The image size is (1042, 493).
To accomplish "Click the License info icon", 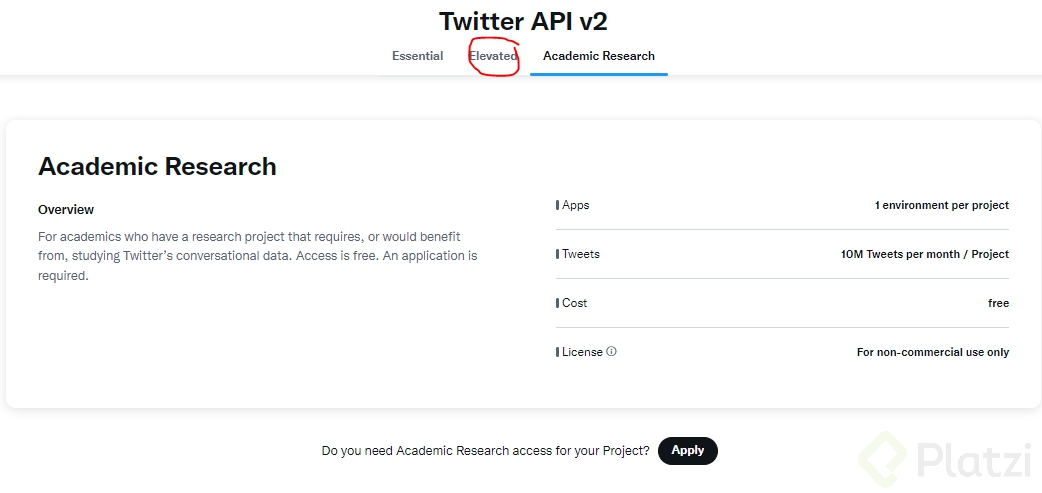I will pyautogui.click(x=612, y=352).
